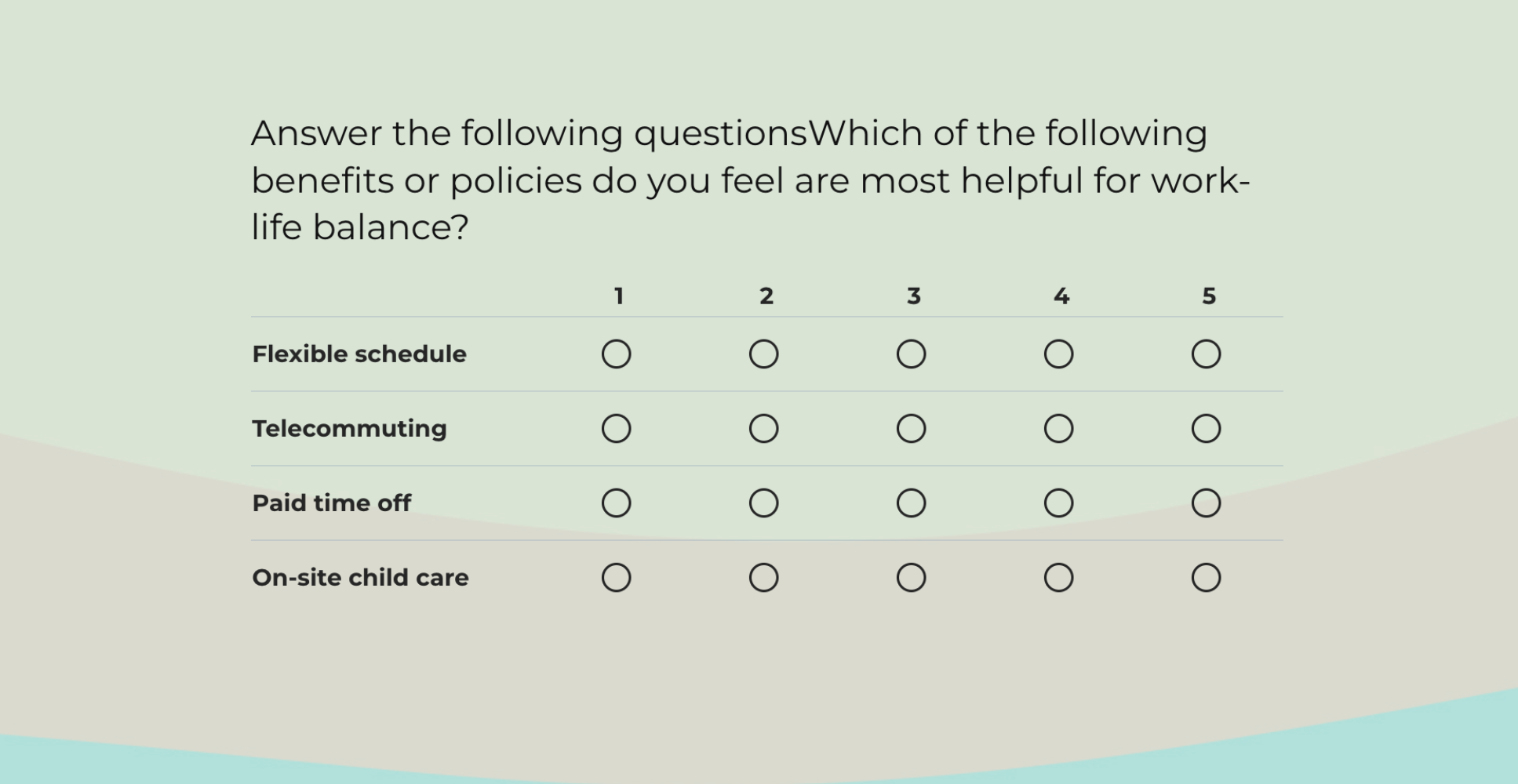Rate Flexible schedule as 5
Viewport: 1518px width, 784px height.
pos(1207,354)
